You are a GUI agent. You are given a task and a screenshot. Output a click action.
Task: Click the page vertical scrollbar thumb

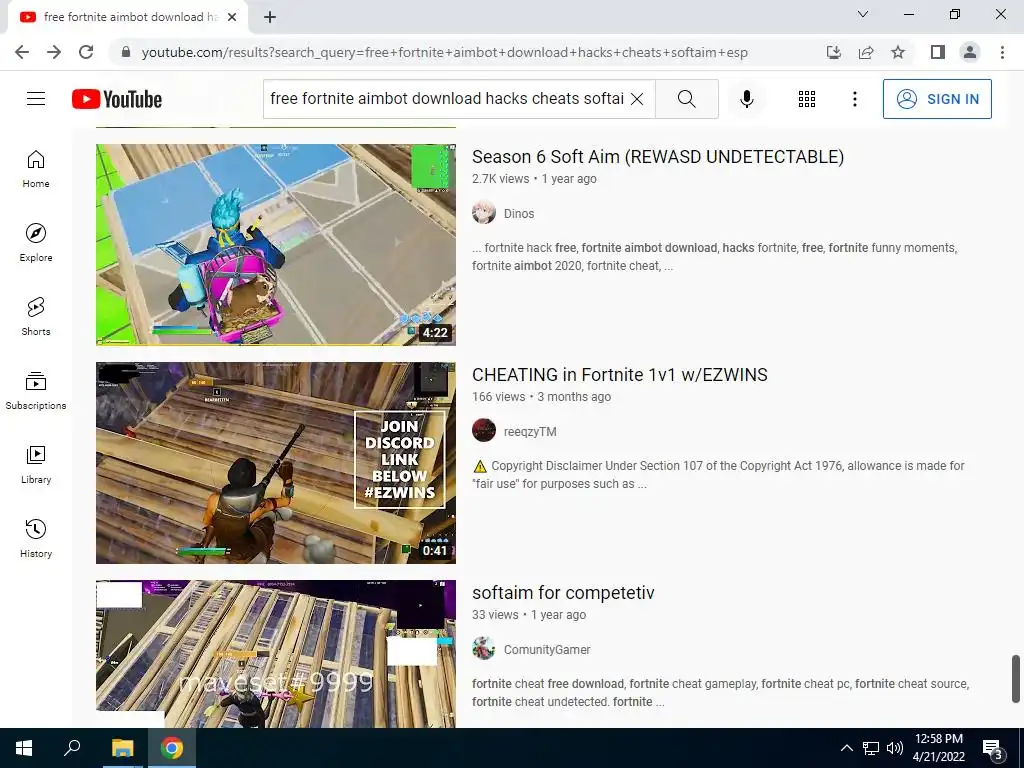tap(1016, 679)
